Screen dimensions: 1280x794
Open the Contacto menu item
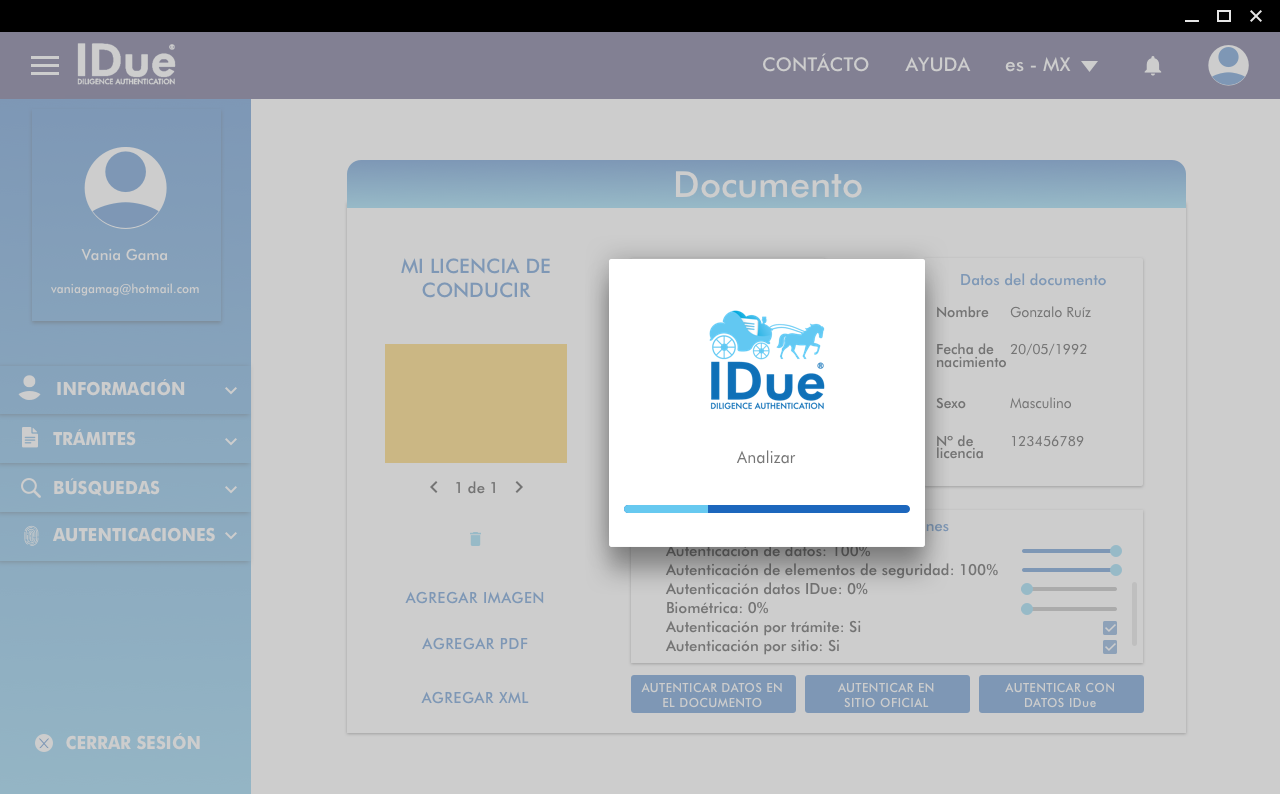(x=815, y=65)
